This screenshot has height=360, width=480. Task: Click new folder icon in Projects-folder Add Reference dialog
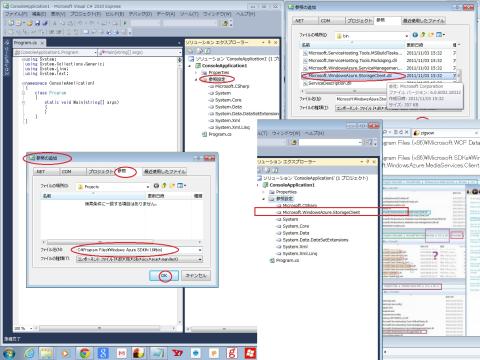[x=172, y=186]
